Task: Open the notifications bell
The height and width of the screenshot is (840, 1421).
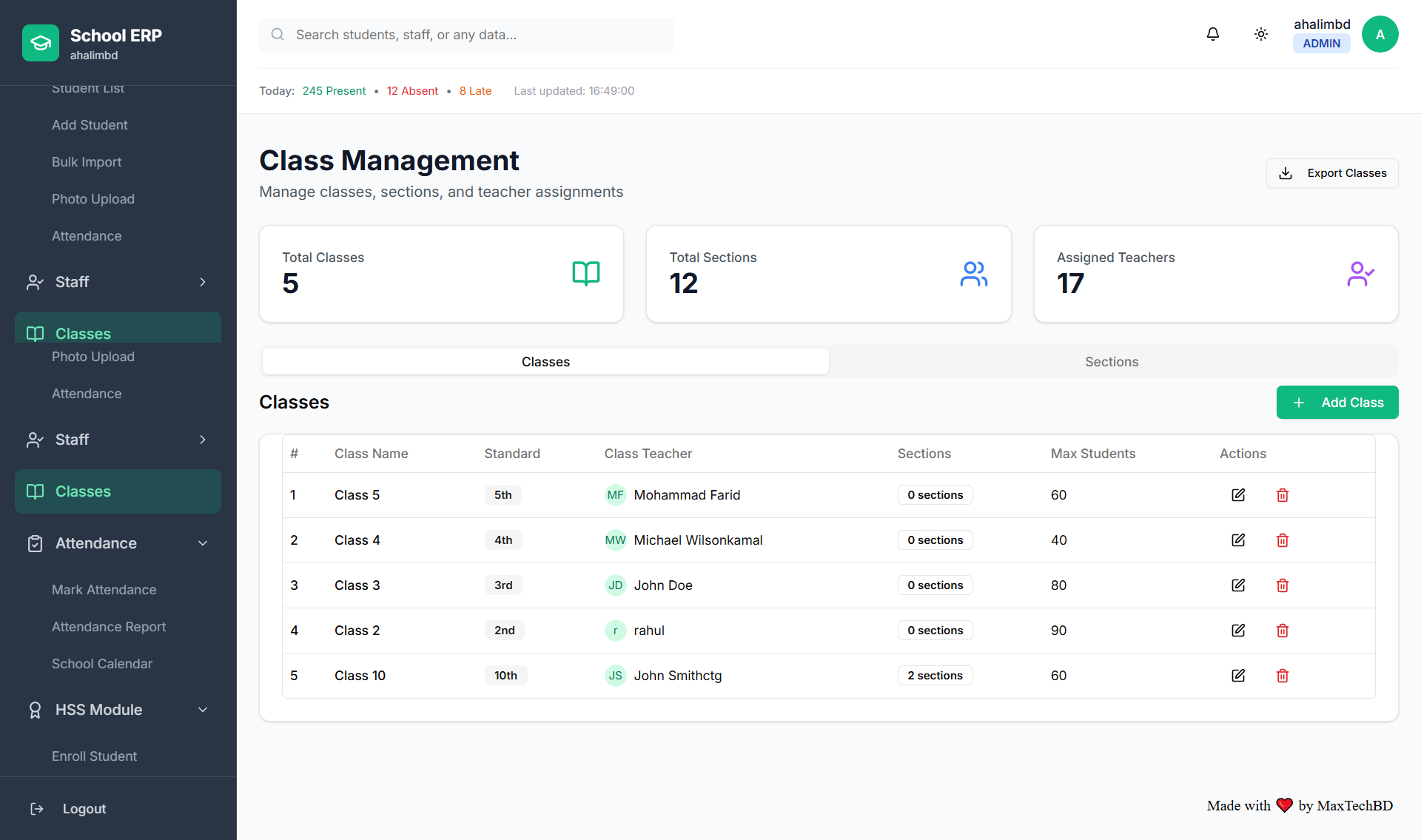Action: (1213, 34)
